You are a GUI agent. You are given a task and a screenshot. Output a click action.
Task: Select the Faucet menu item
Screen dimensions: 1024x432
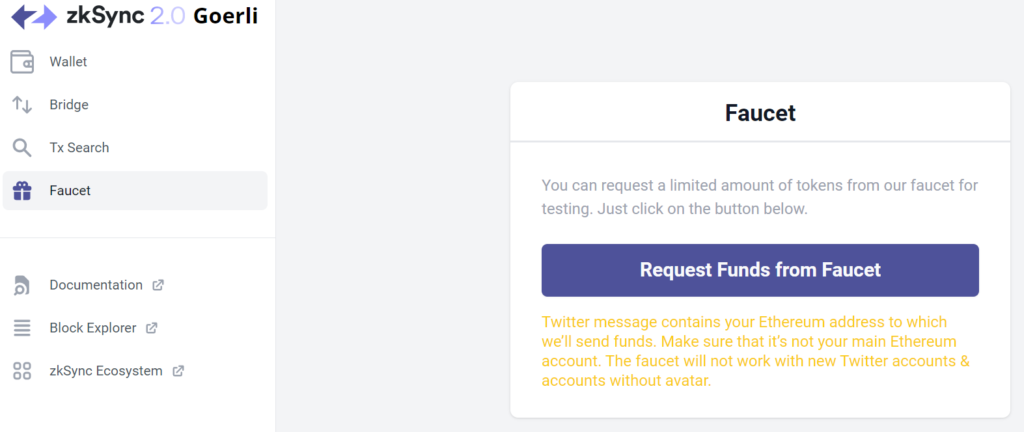point(70,190)
